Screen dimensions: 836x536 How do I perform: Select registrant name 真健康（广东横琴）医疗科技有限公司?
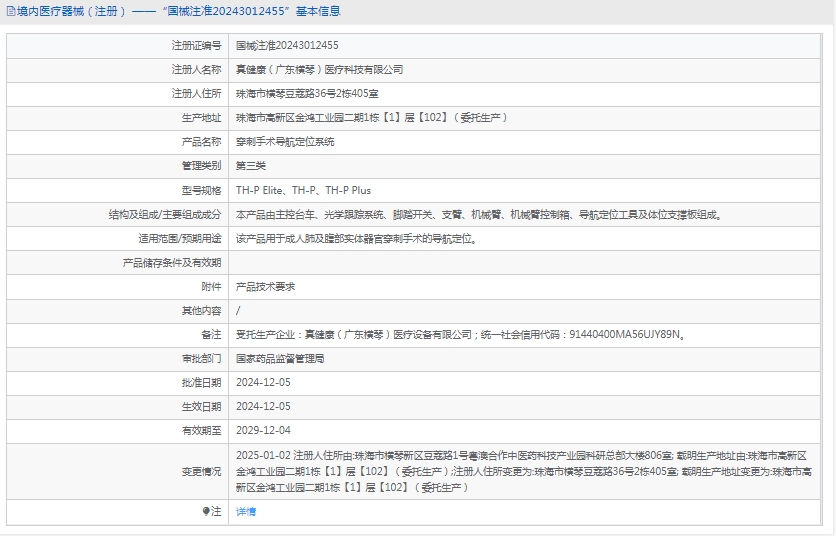[319, 70]
